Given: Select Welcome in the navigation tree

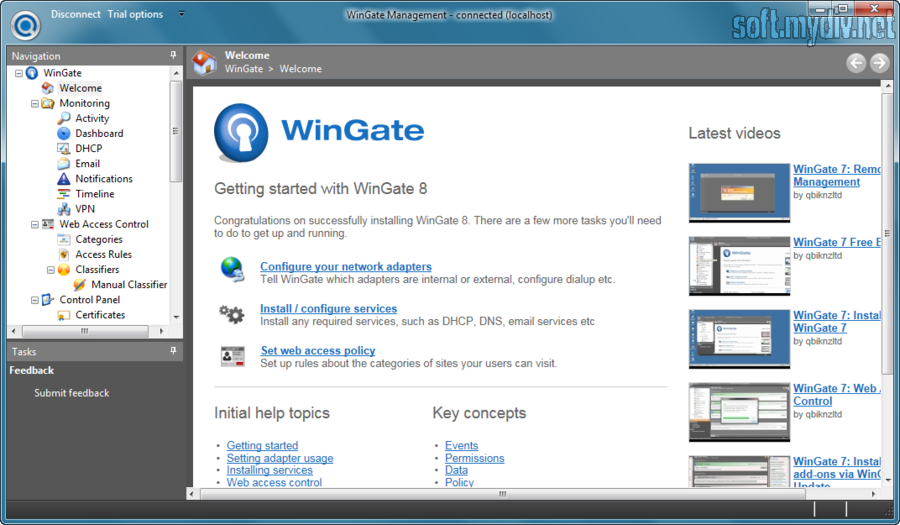Looking at the screenshot, I should pos(80,88).
